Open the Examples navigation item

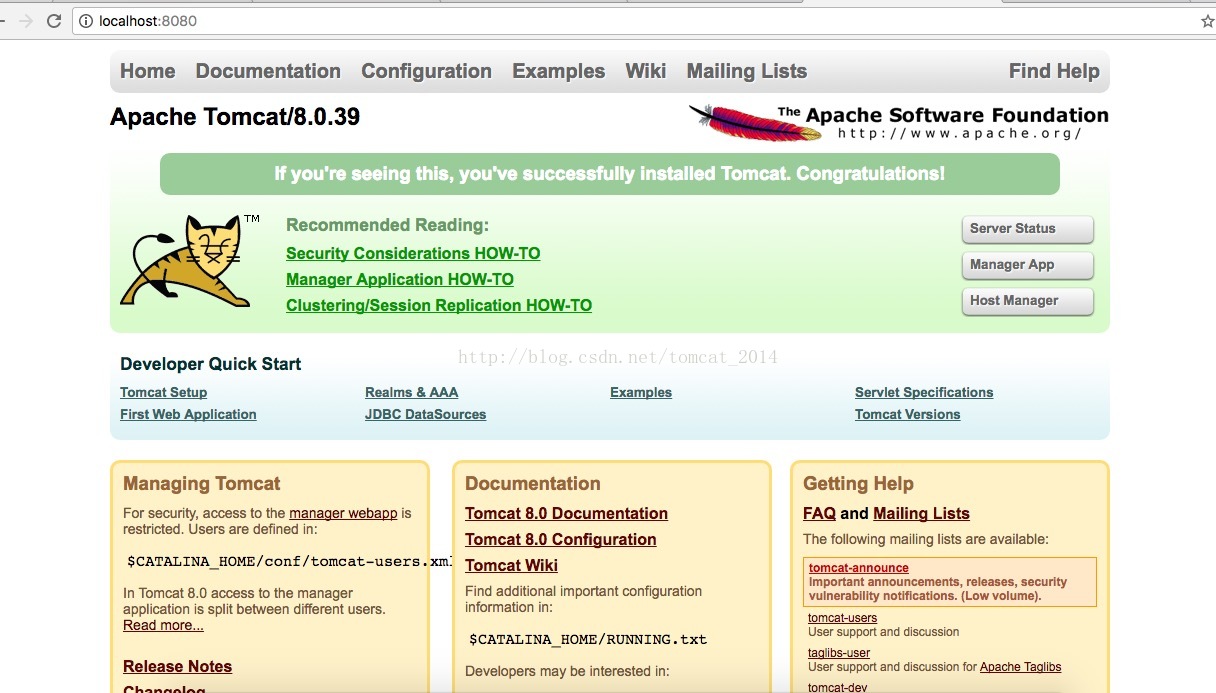[559, 71]
